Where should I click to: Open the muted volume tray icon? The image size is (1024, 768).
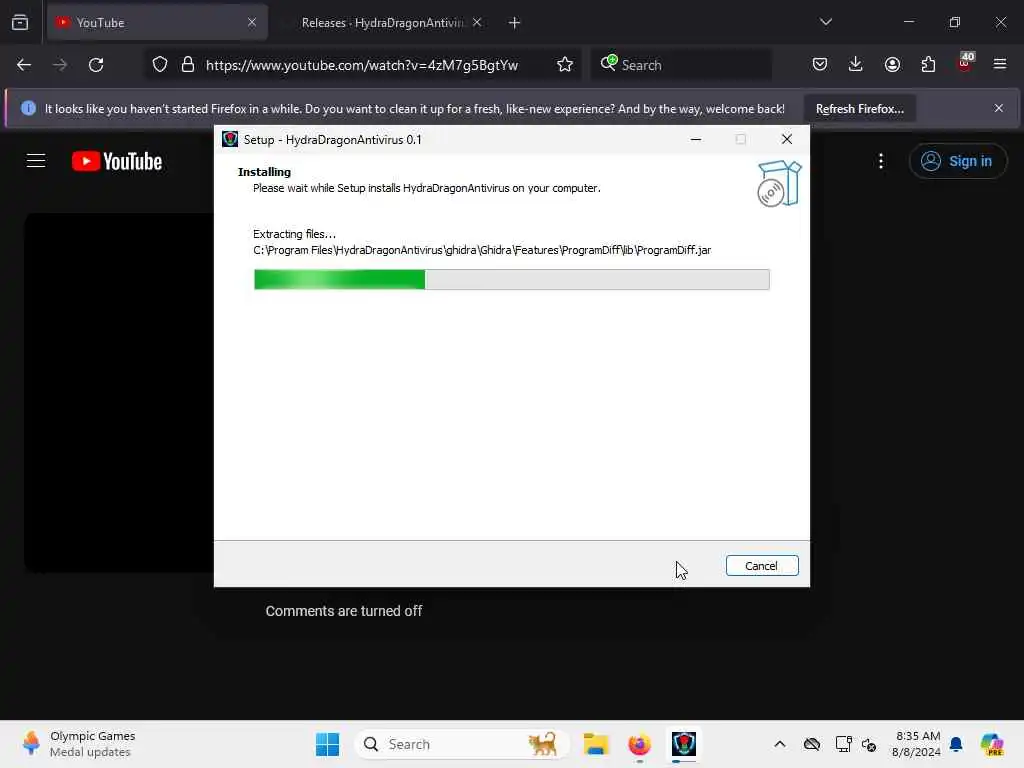[x=869, y=744]
